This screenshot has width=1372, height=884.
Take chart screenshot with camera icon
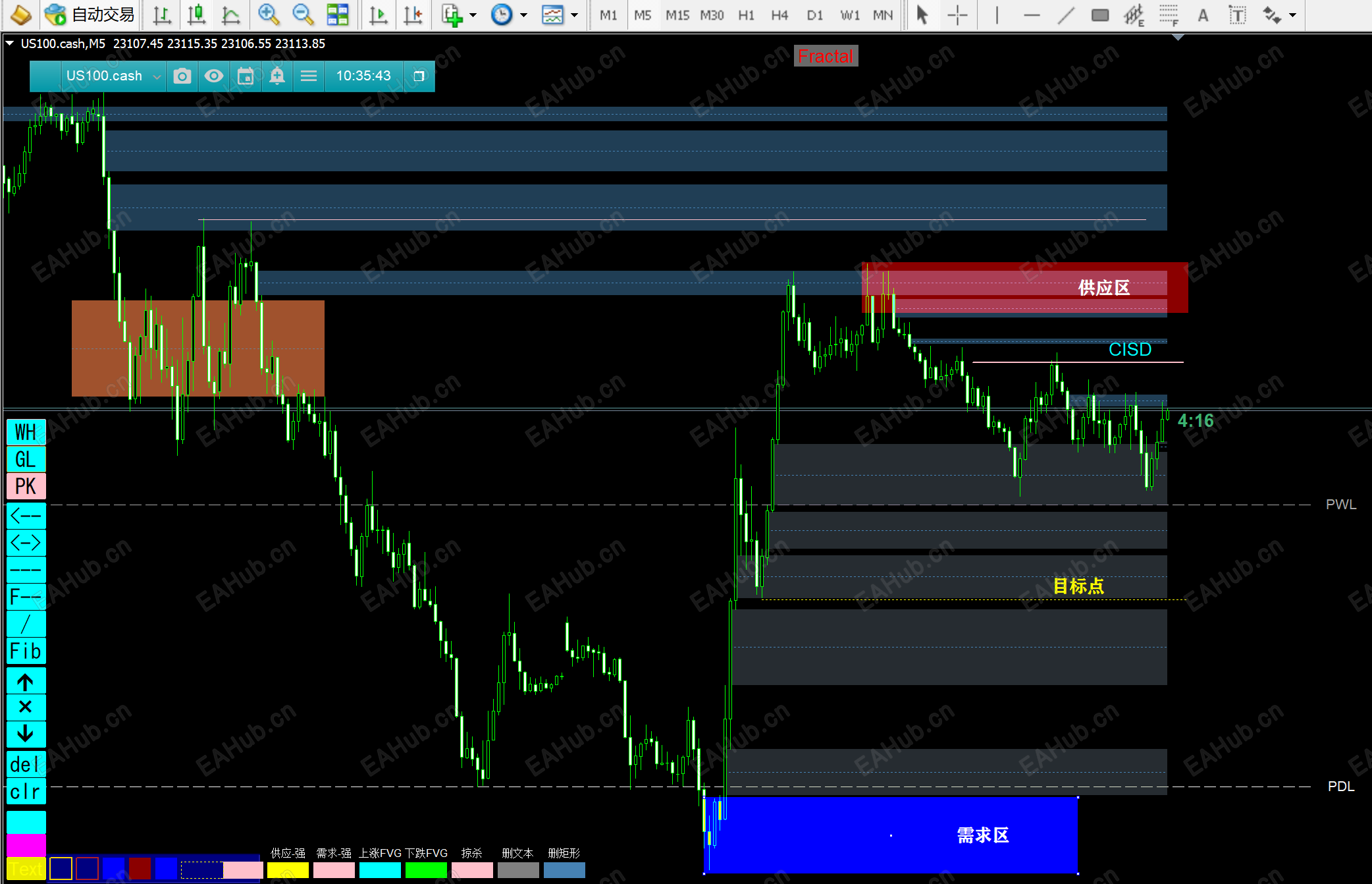182,76
